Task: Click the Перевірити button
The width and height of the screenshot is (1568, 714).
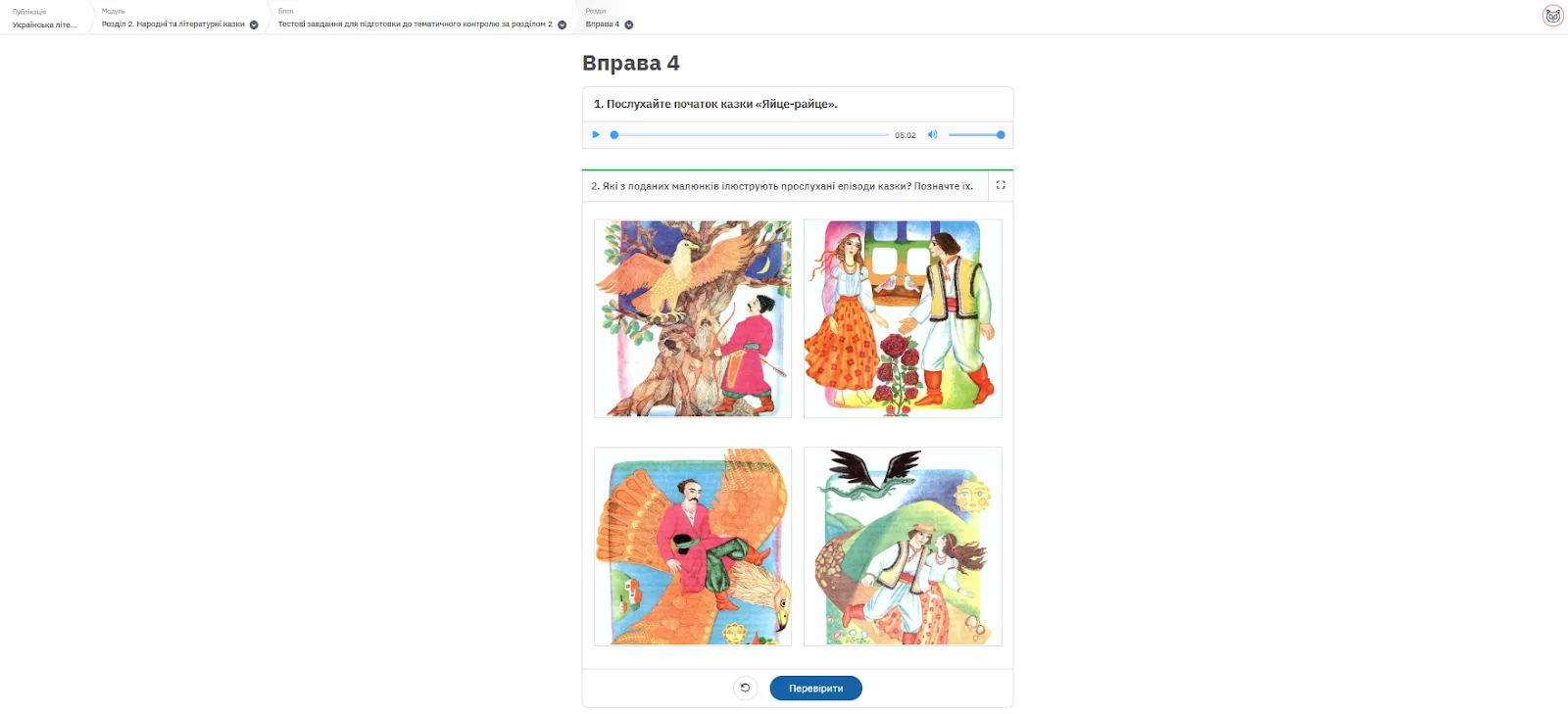Action: click(x=816, y=689)
